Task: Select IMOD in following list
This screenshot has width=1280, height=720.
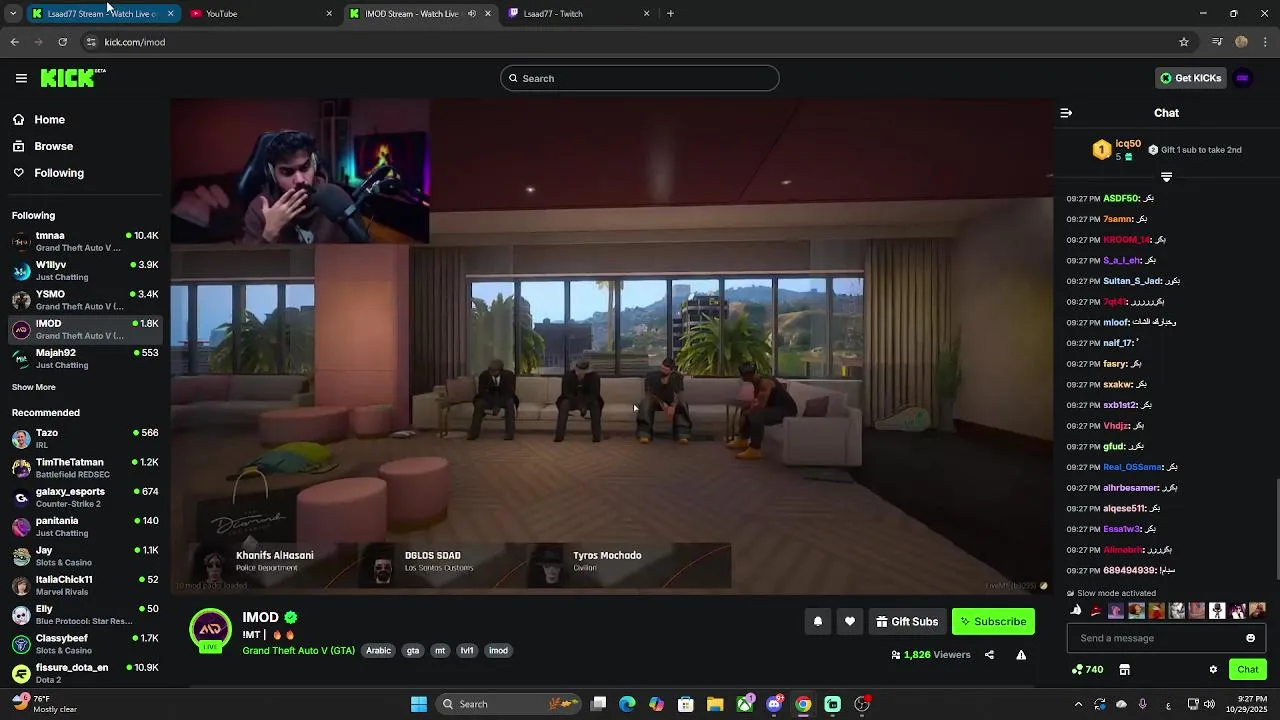Action: coord(85,329)
